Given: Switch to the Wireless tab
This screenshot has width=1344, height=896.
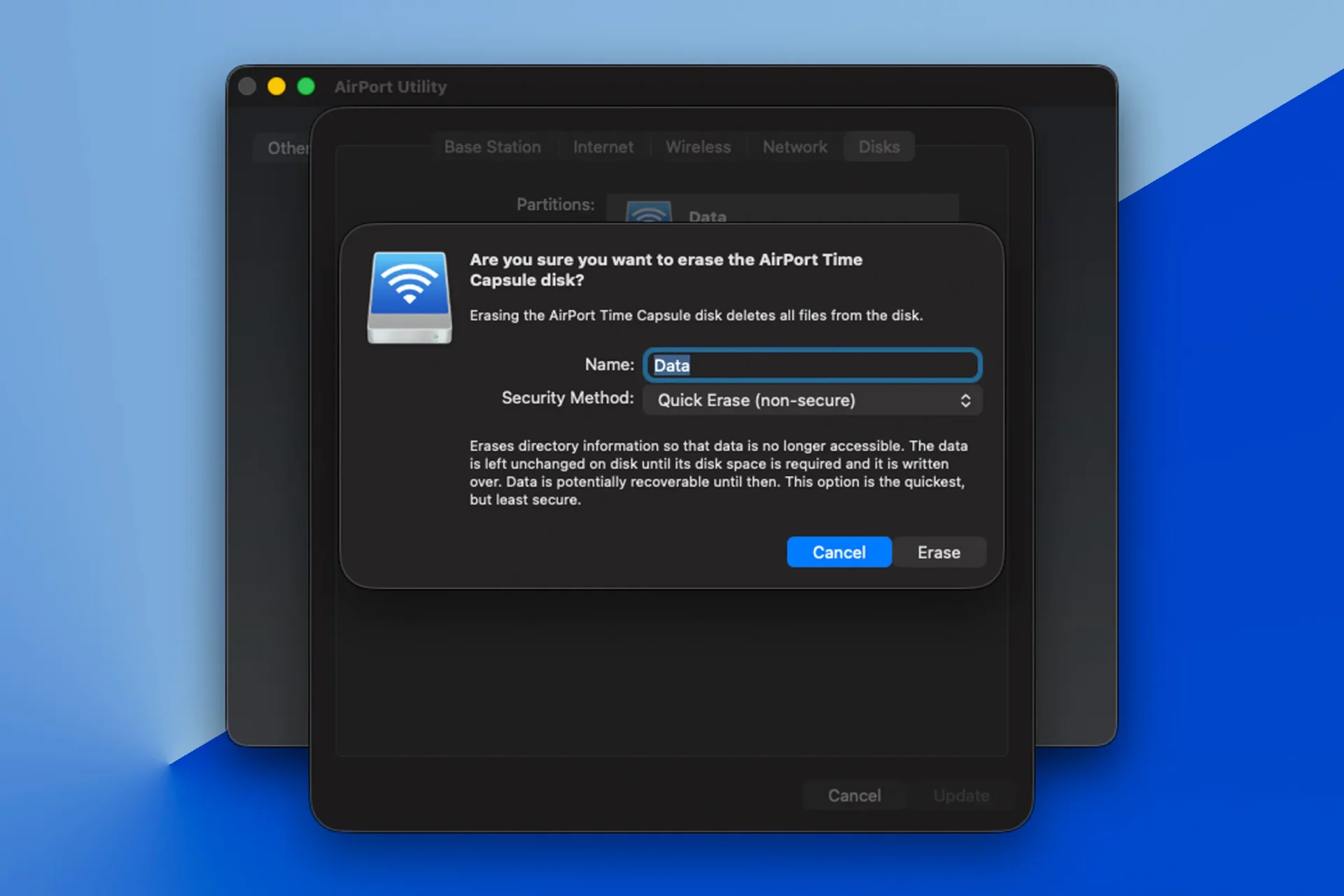Looking at the screenshot, I should tap(698, 146).
